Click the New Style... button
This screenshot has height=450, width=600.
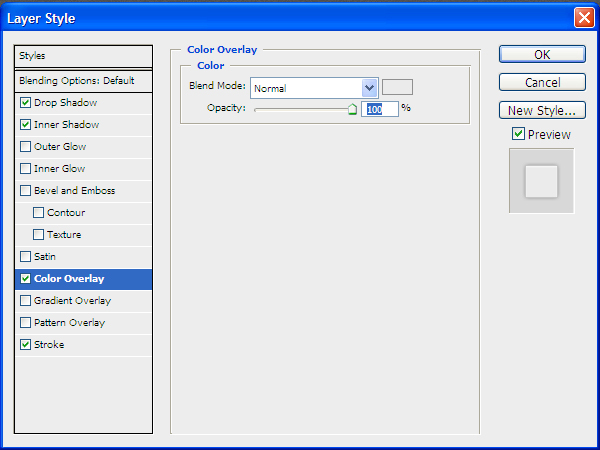[x=542, y=110]
